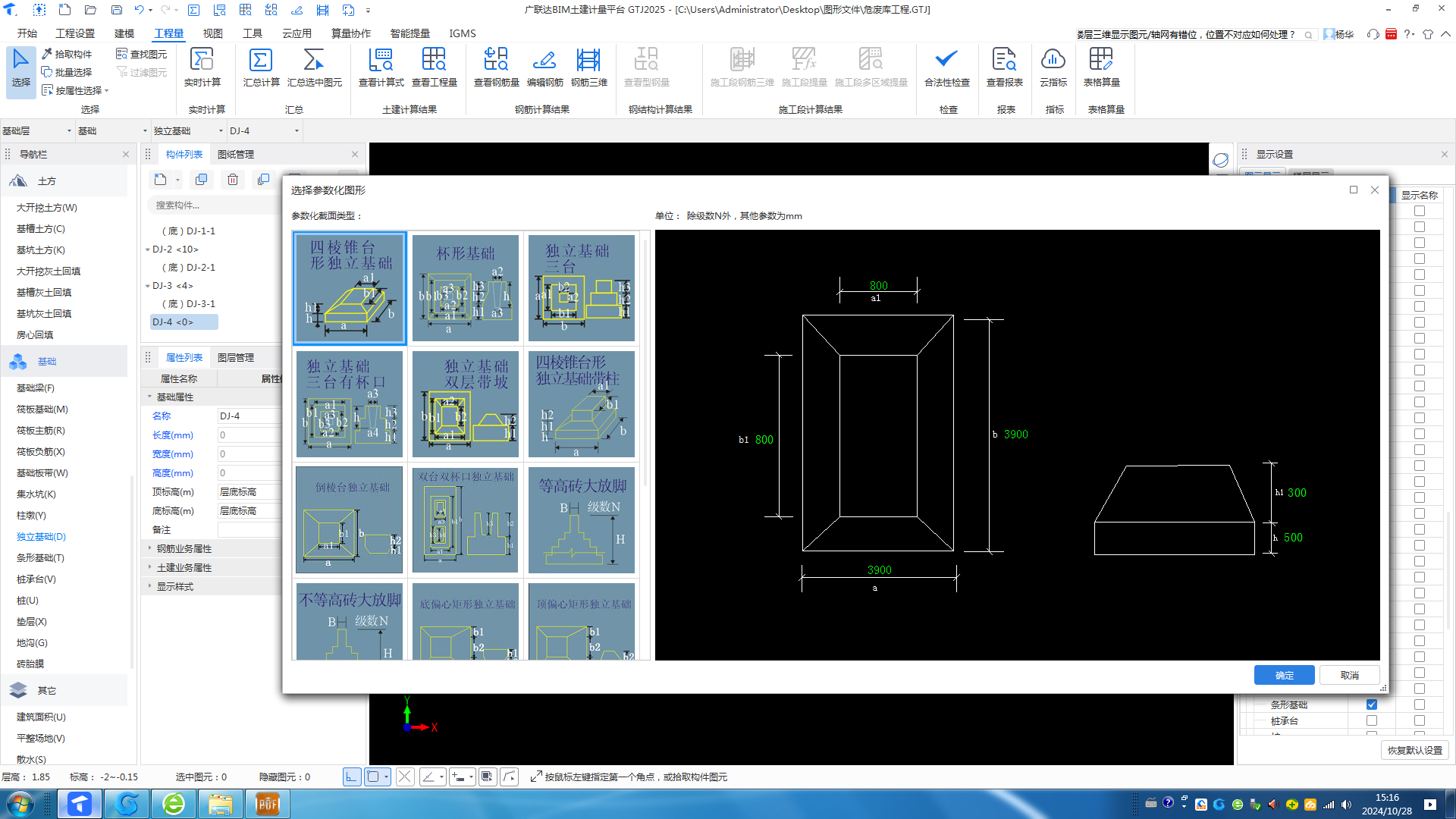This screenshot has width=1456, height=819.
Task: Click the 实时计算 icon
Action: (202, 61)
